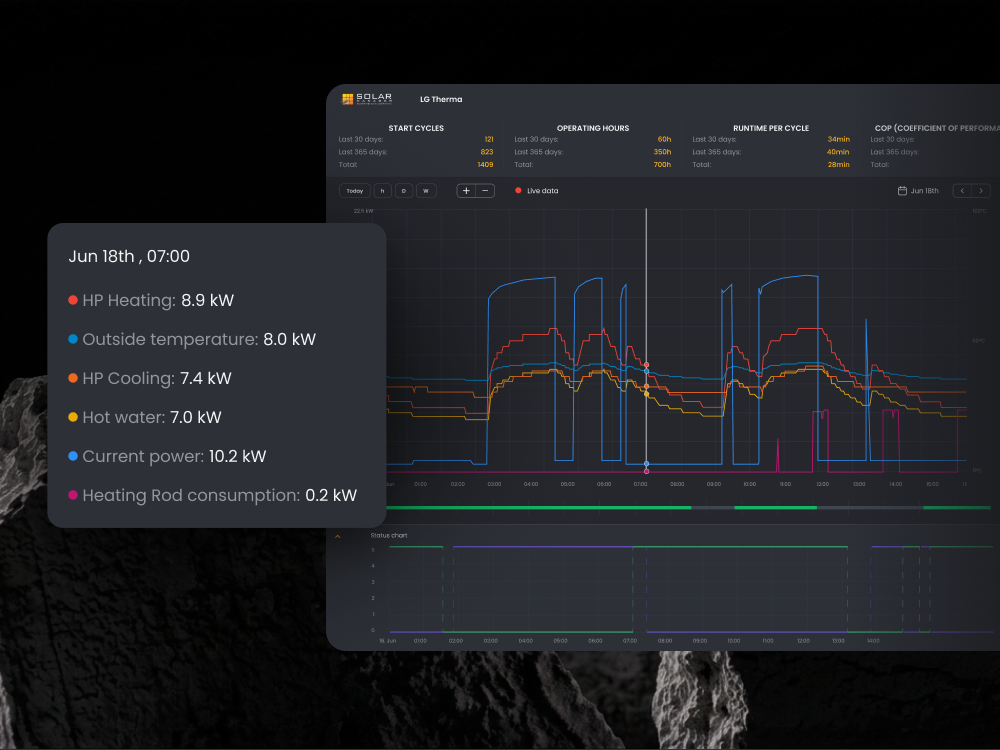The height and width of the screenshot is (750, 1000).
Task: Click the OPERATING HOURS heading
Action: (x=592, y=128)
